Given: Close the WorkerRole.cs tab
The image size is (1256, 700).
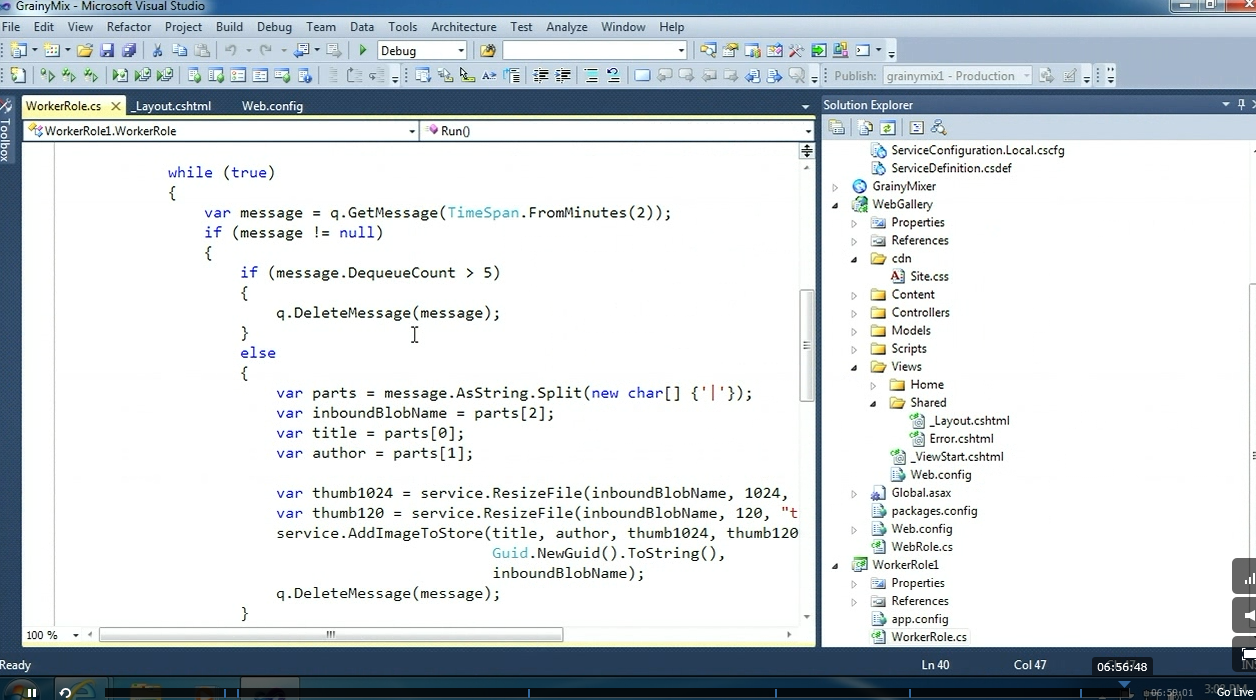Looking at the screenshot, I should [x=116, y=106].
